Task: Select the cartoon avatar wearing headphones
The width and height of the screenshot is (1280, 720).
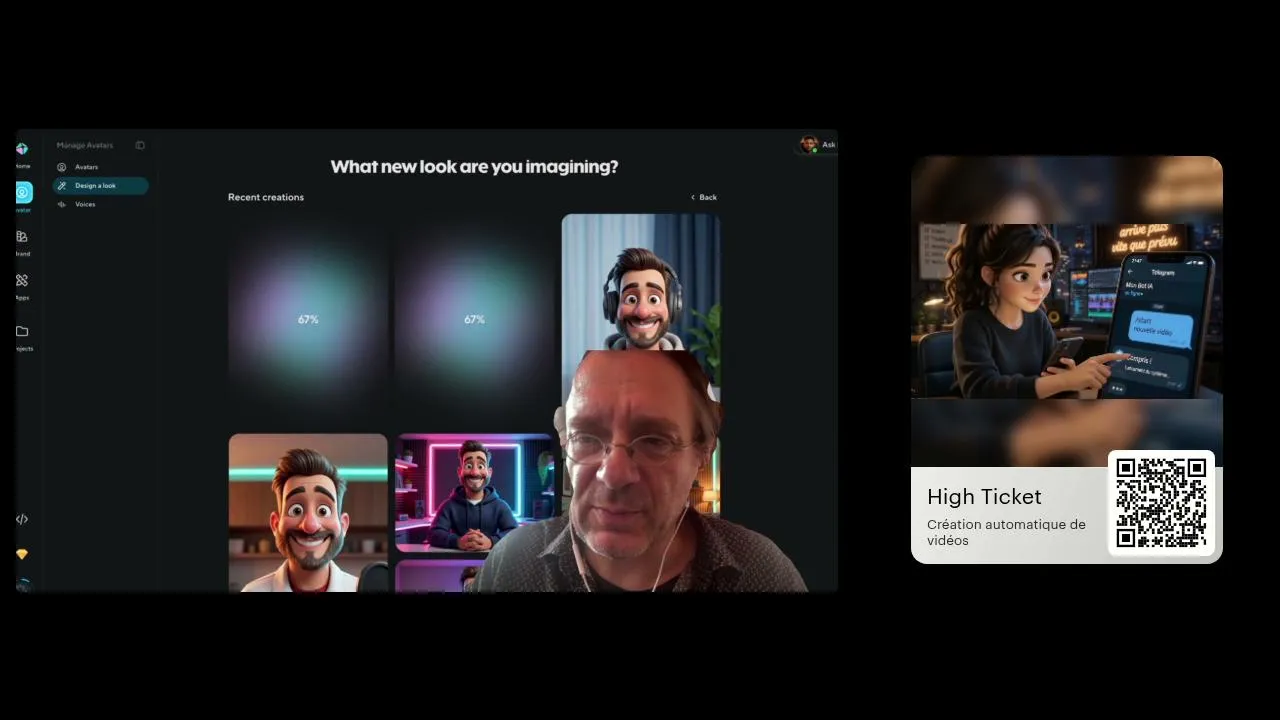Action: point(641,282)
